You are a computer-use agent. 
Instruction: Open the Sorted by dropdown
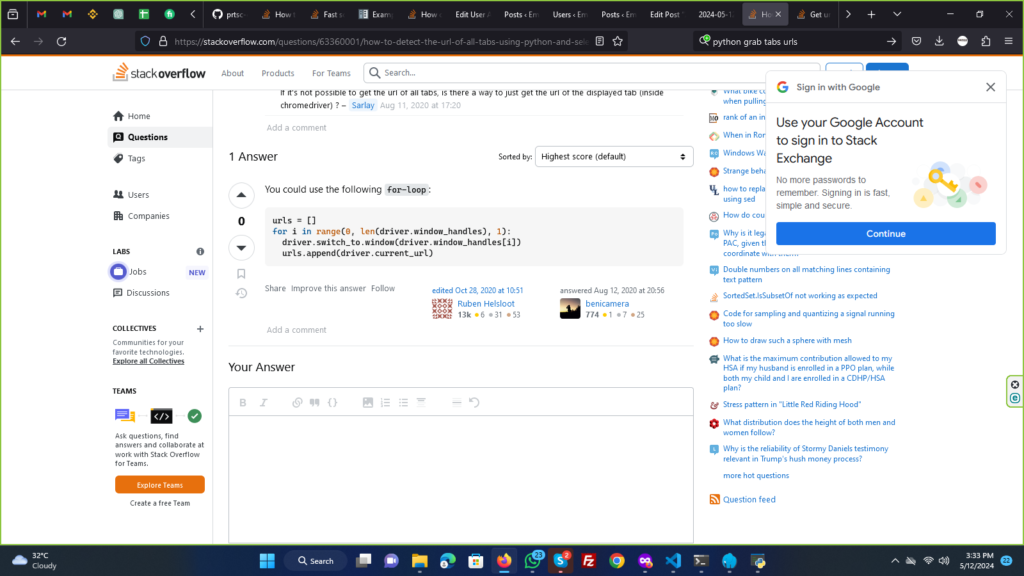pos(614,157)
